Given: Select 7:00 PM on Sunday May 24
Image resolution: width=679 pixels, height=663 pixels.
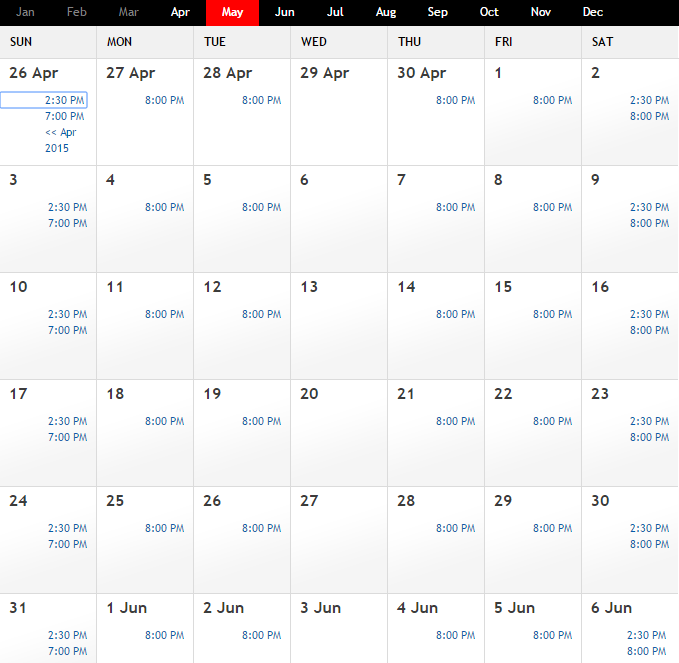Looking at the screenshot, I should point(68,544).
